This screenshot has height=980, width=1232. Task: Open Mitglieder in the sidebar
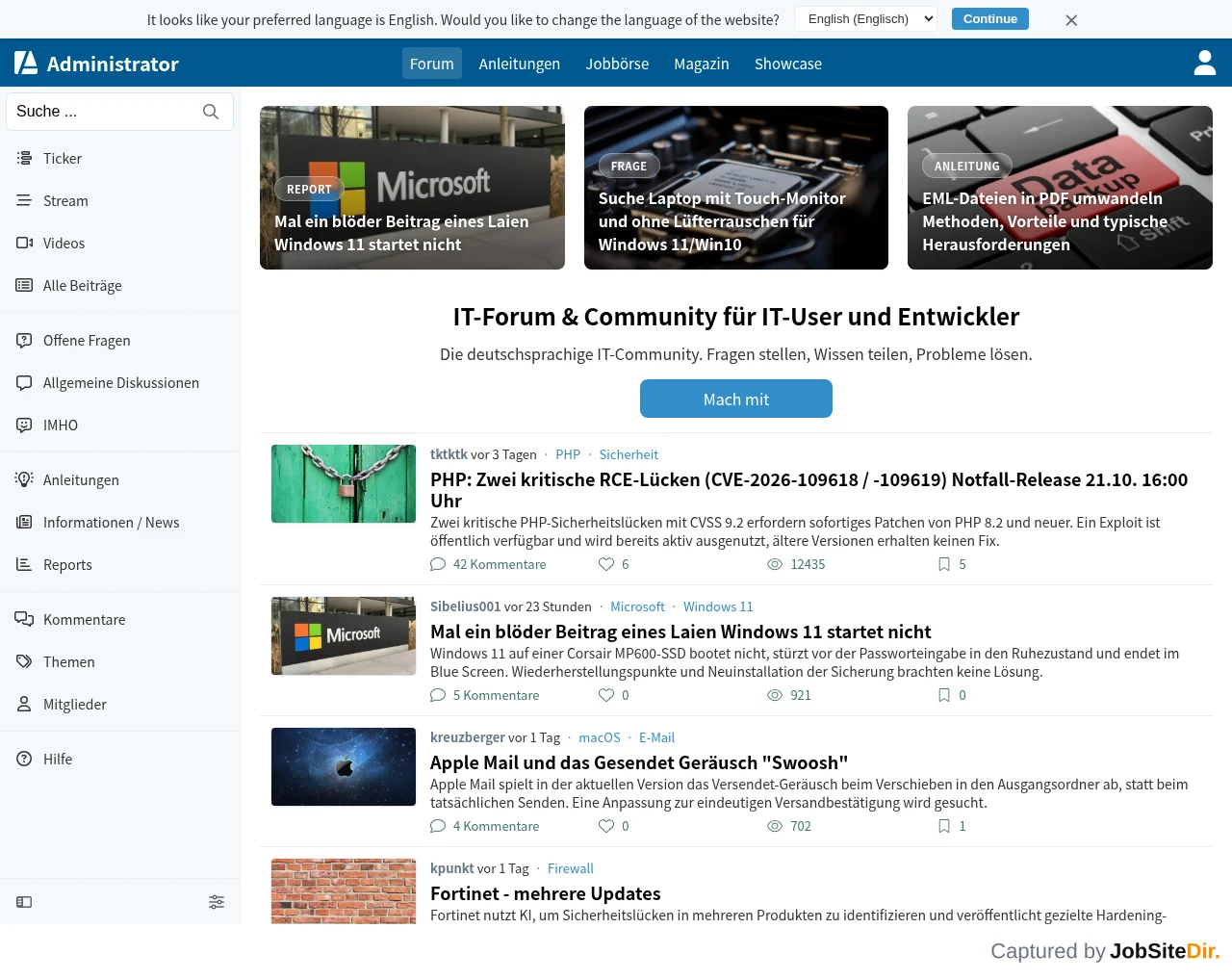pos(119,704)
